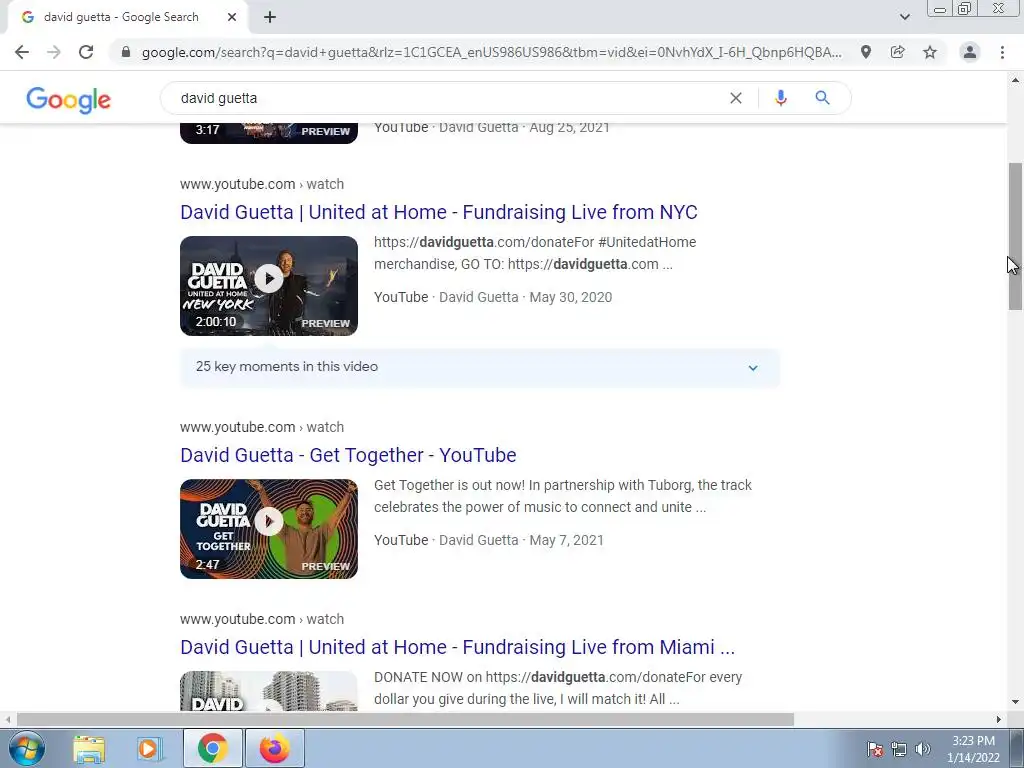The width and height of the screenshot is (1024, 768).
Task: Click the horizontal scroll right arrow
Action: [999, 720]
